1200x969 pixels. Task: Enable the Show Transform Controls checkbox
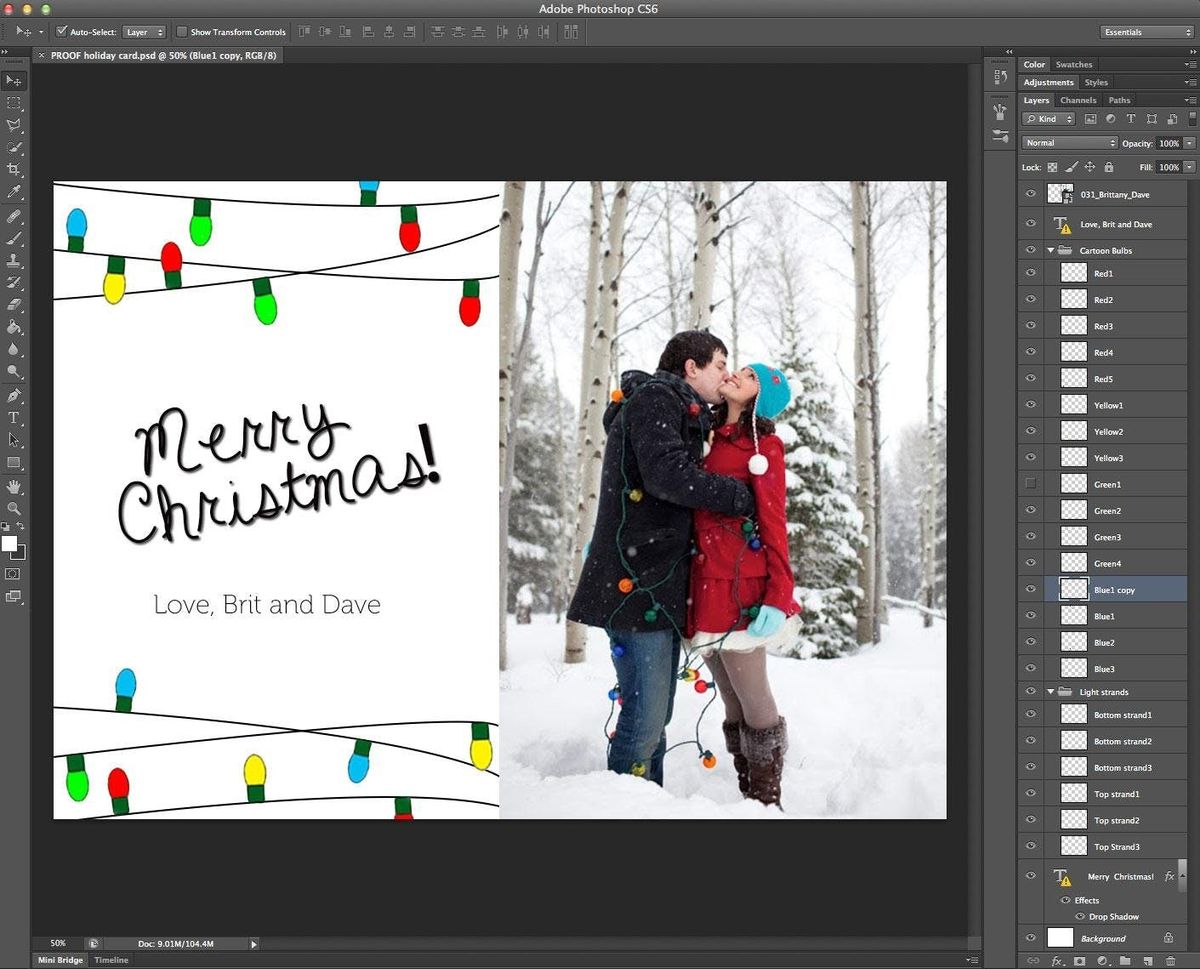click(x=181, y=32)
